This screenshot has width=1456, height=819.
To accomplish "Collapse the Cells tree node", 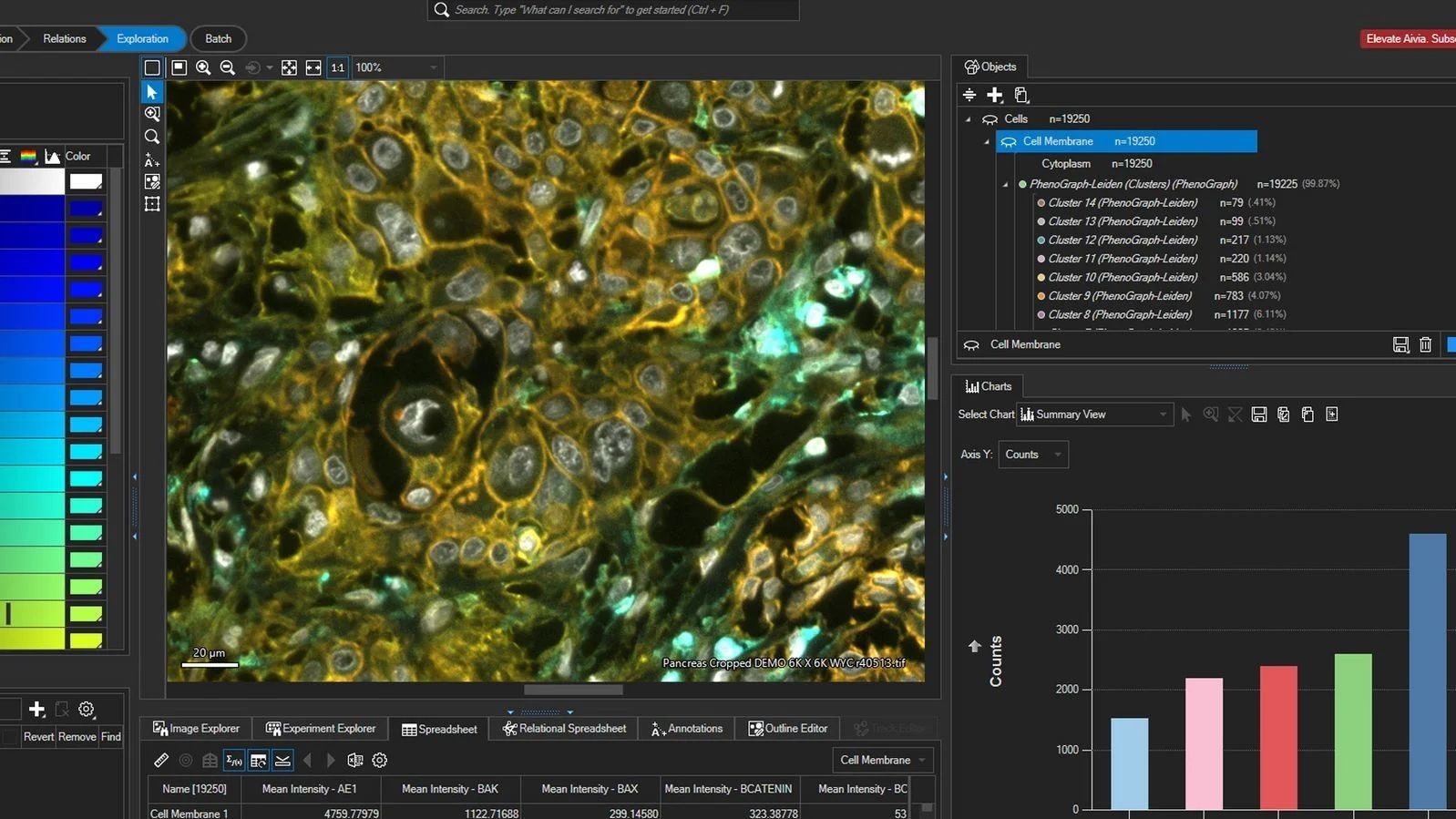I will [x=968, y=119].
